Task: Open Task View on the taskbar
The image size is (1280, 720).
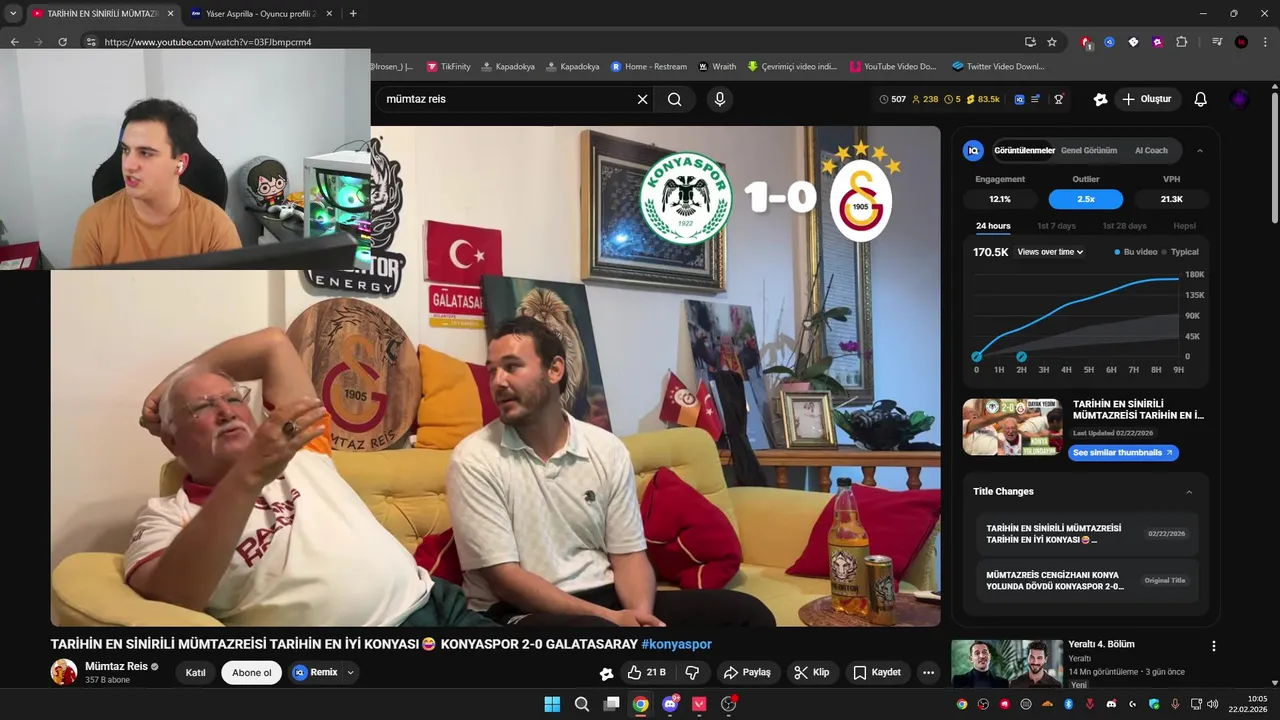Action: tap(611, 704)
